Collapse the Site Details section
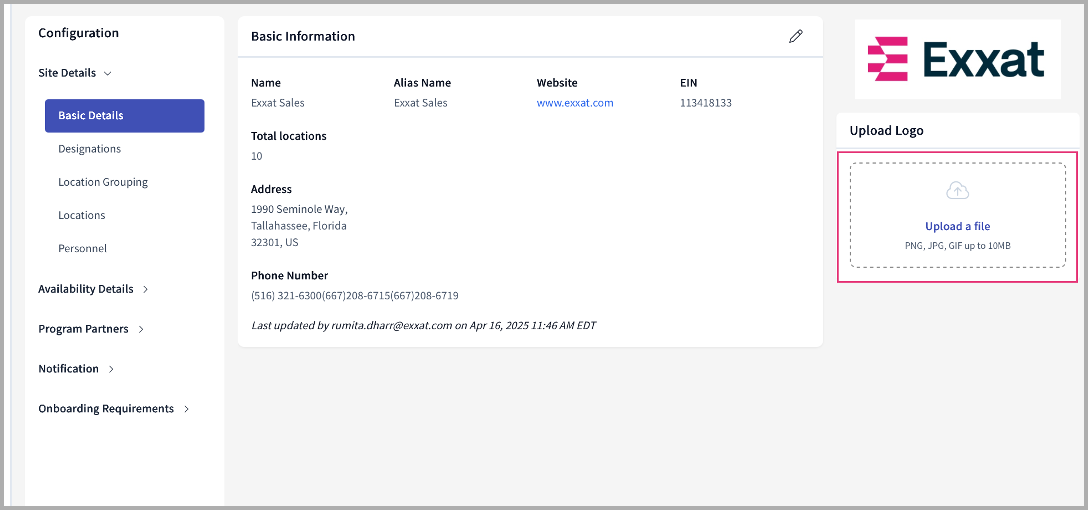This screenshot has height=510, width=1088. [75, 73]
